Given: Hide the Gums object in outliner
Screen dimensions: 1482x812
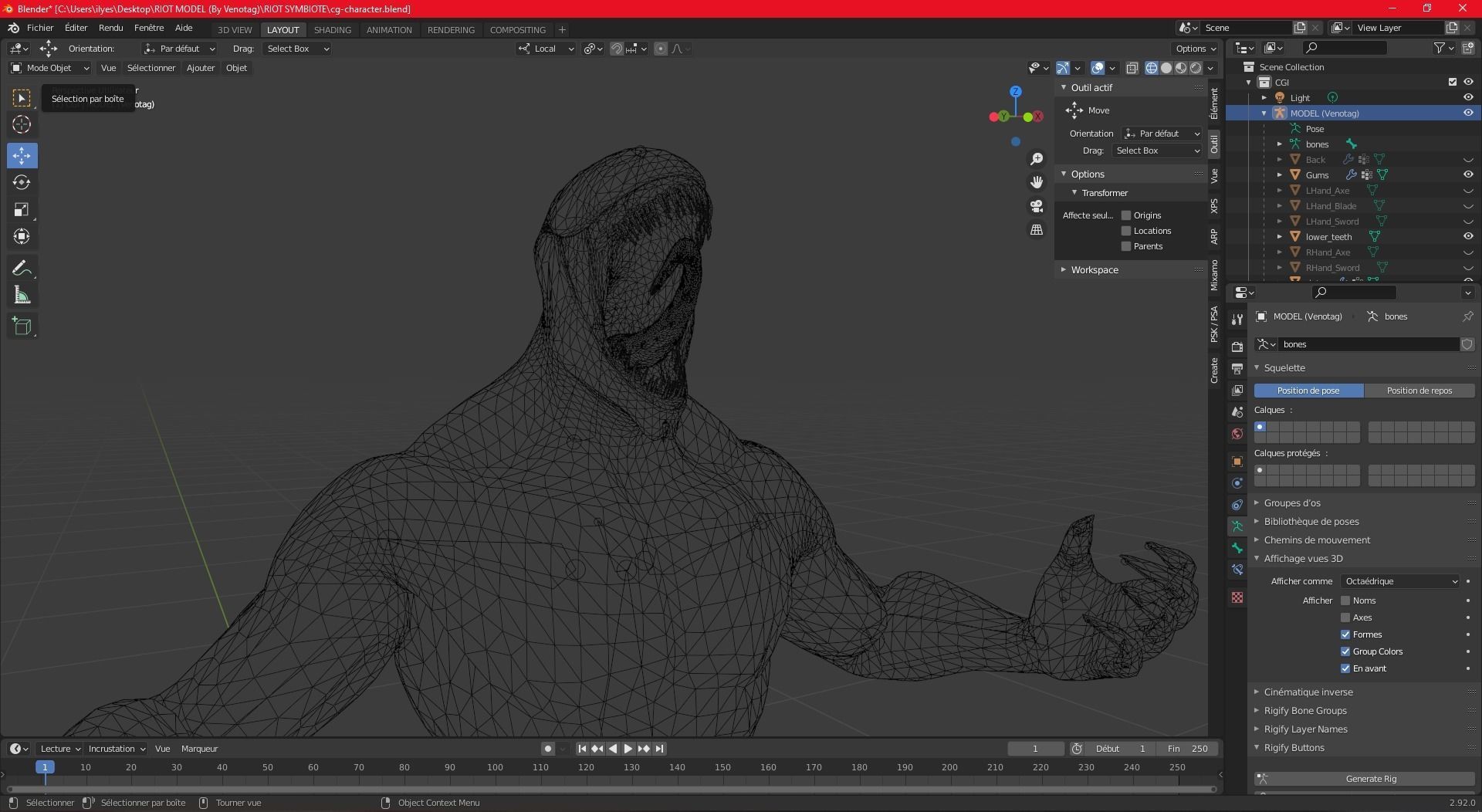Looking at the screenshot, I should coord(1468,175).
